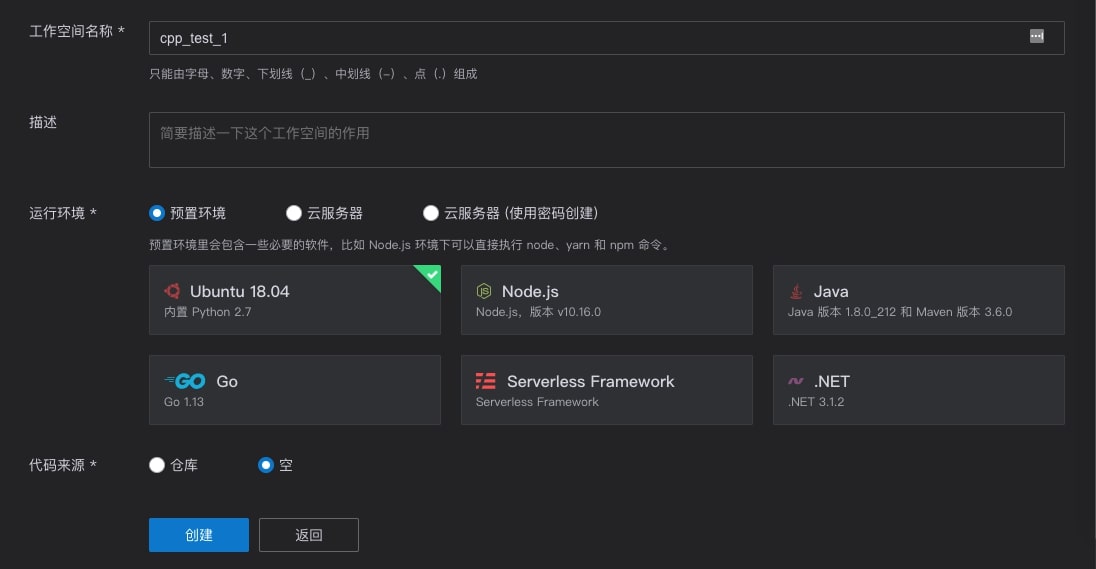The image size is (1096, 569).
Task: Select the 云服务器 radio option
Action: click(294, 213)
